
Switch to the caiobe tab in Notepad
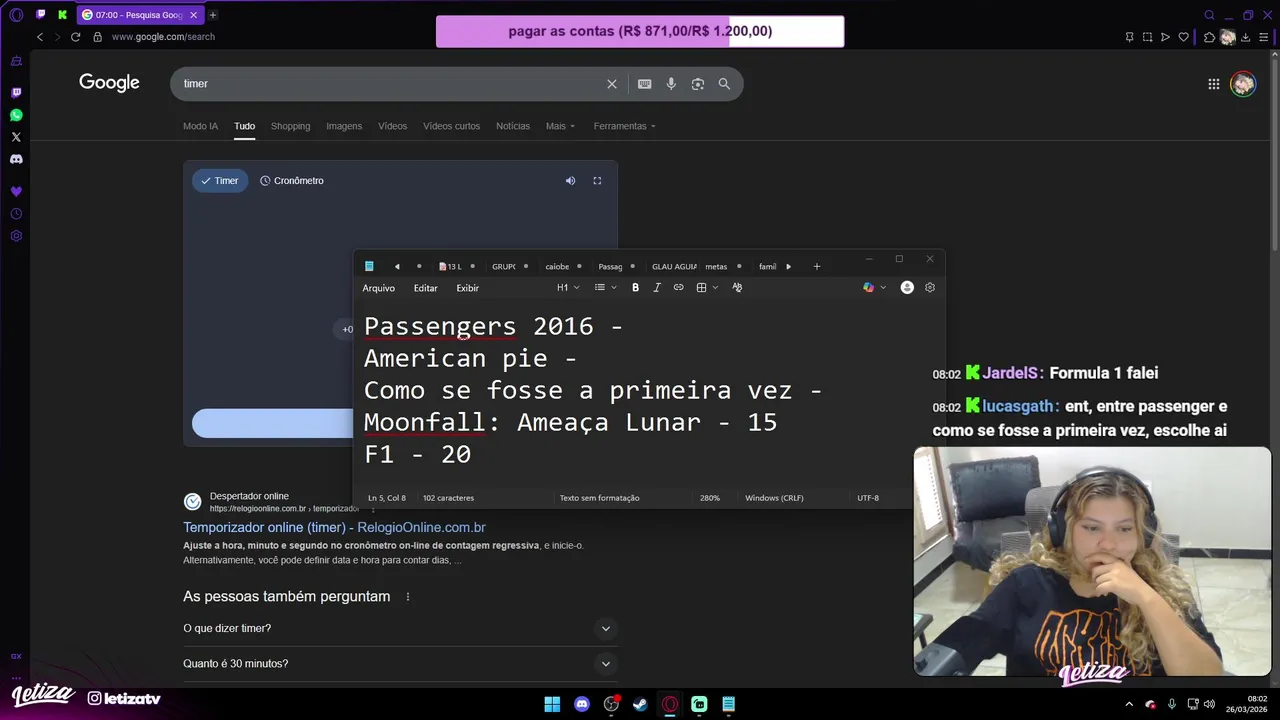557,267
